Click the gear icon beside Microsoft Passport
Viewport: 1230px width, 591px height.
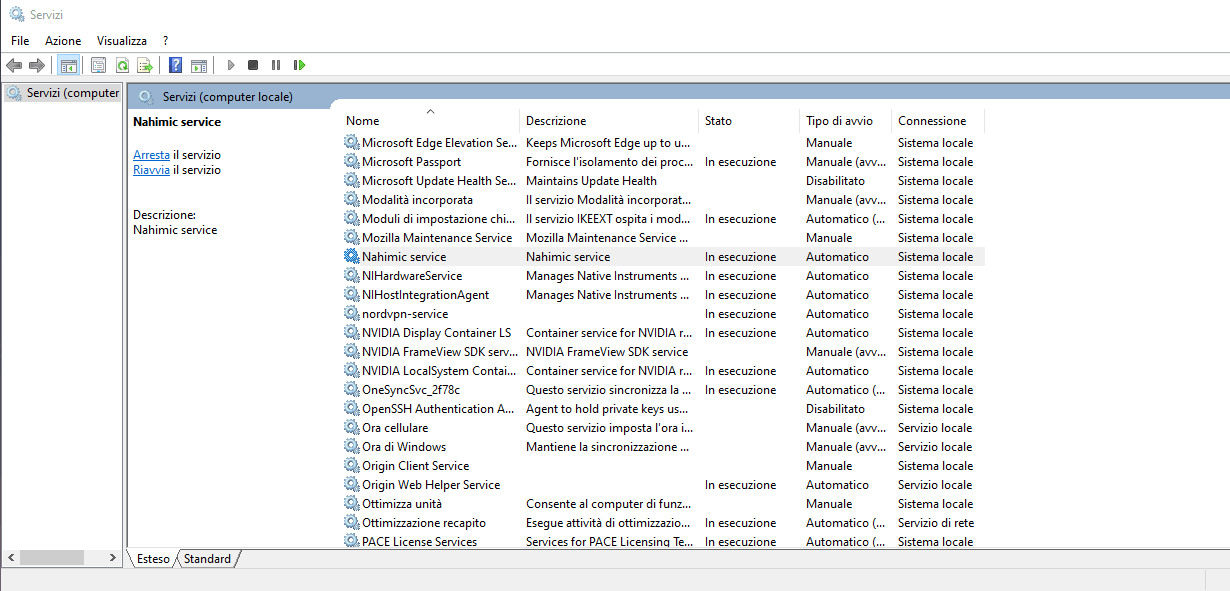point(352,162)
